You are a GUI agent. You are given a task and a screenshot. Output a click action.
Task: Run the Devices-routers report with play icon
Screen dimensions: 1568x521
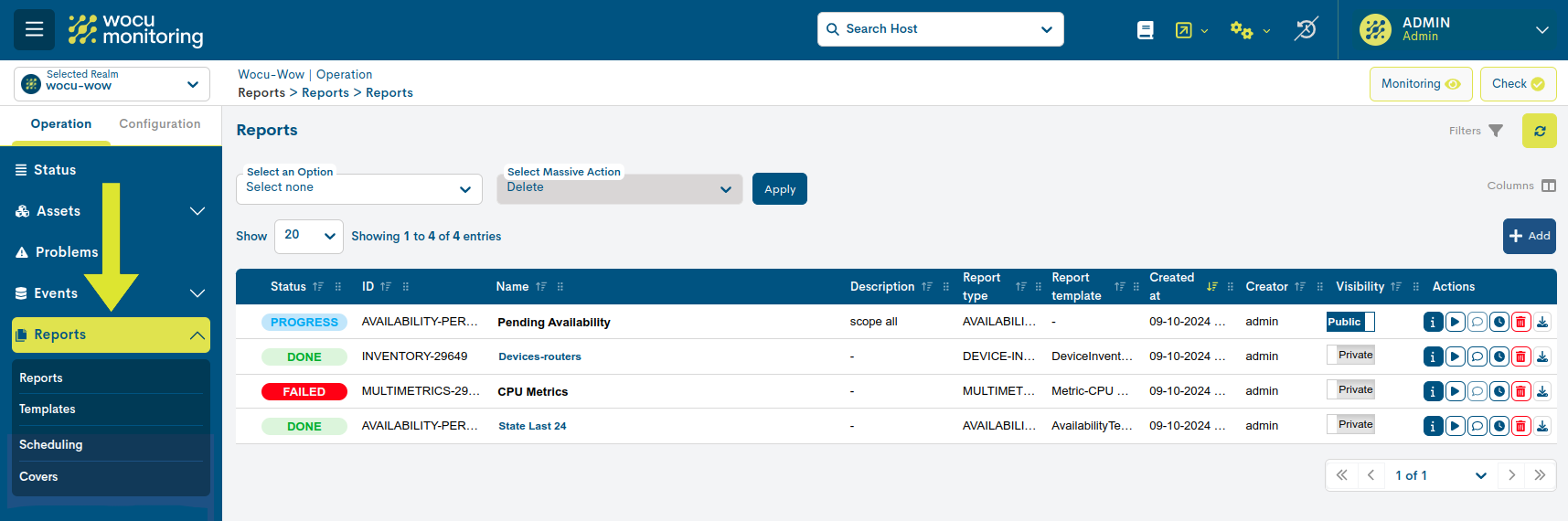1455,356
